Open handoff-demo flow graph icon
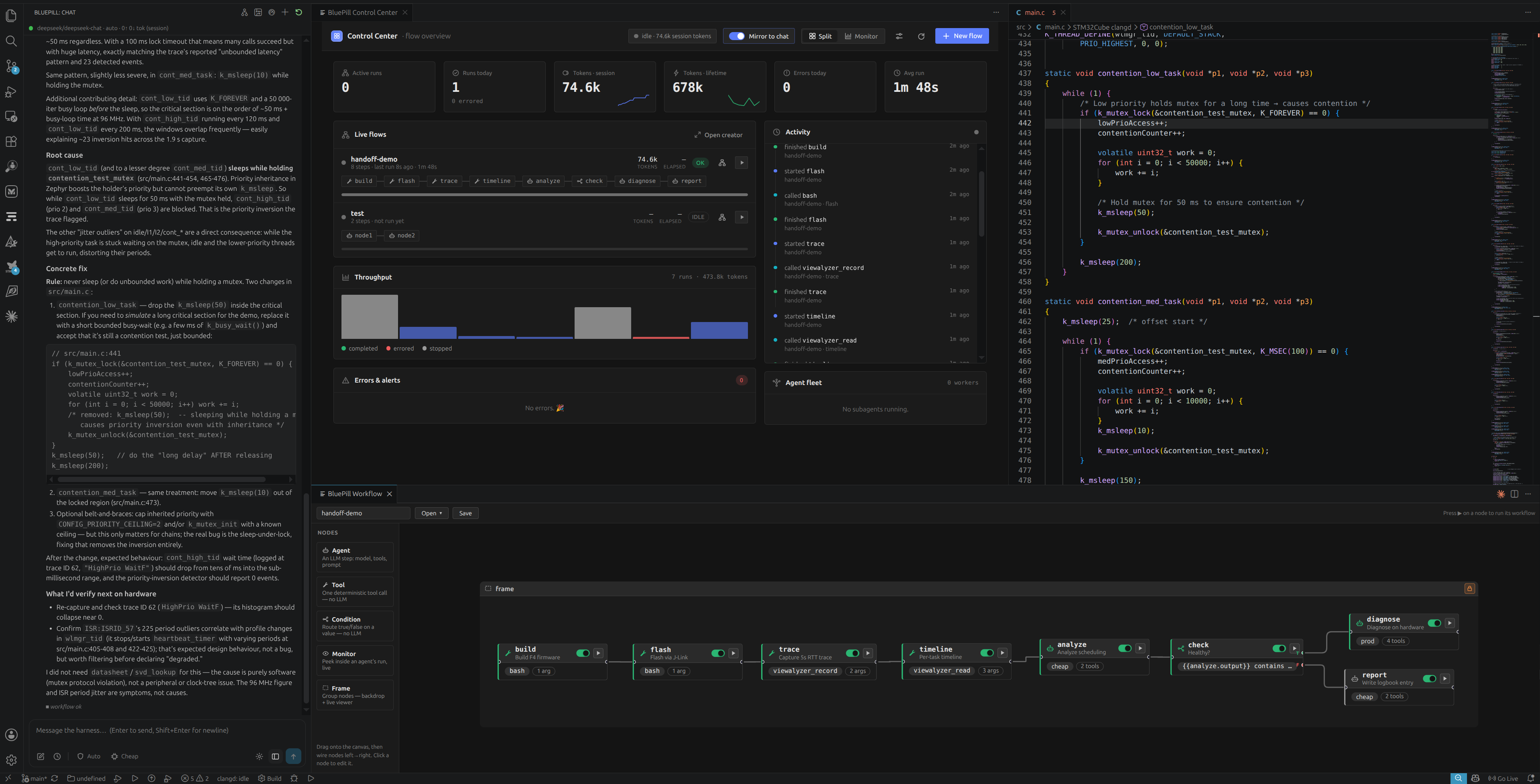This screenshot has width=1540, height=784. [722, 162]
